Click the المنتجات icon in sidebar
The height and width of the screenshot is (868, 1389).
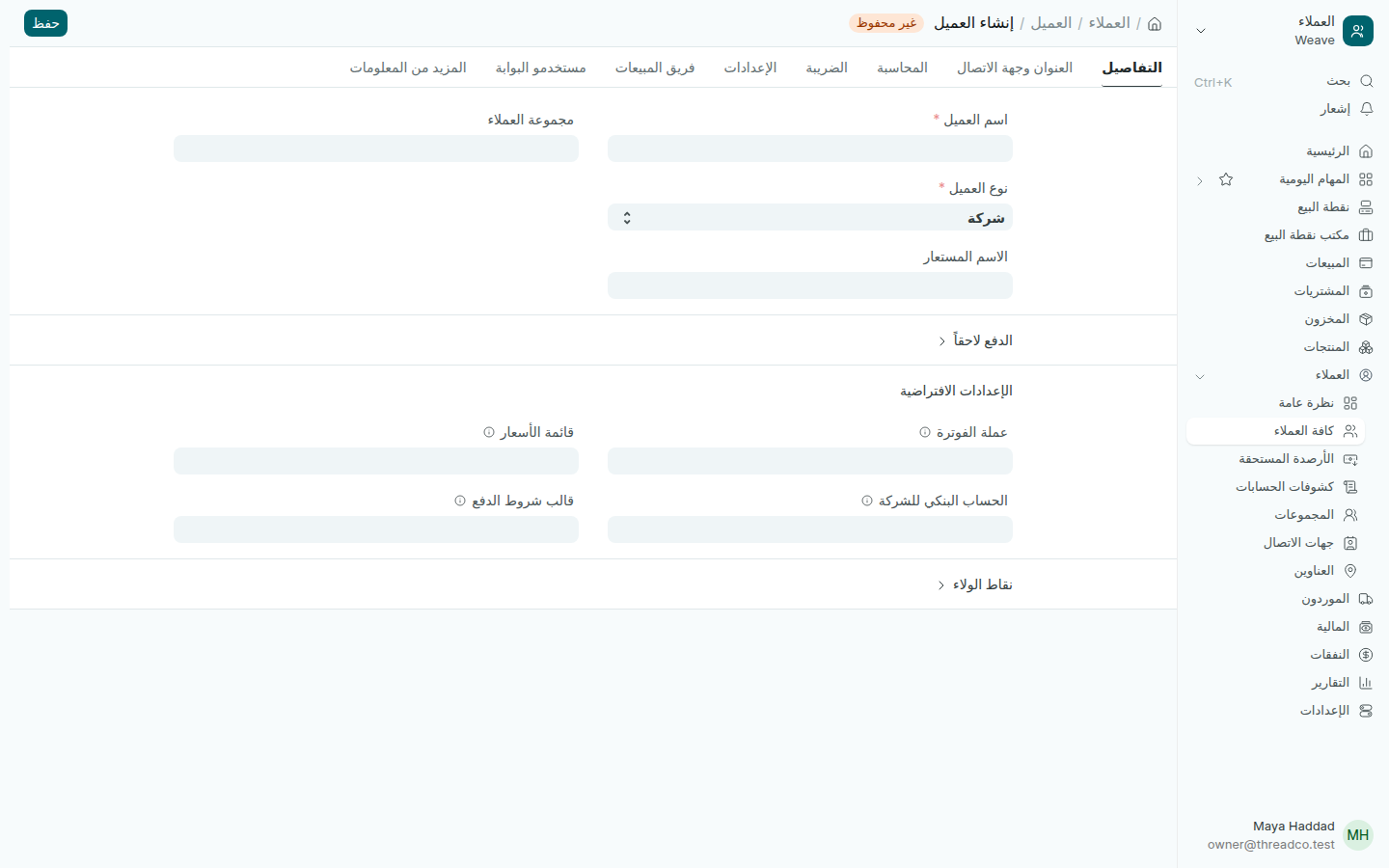(1366, 347)
